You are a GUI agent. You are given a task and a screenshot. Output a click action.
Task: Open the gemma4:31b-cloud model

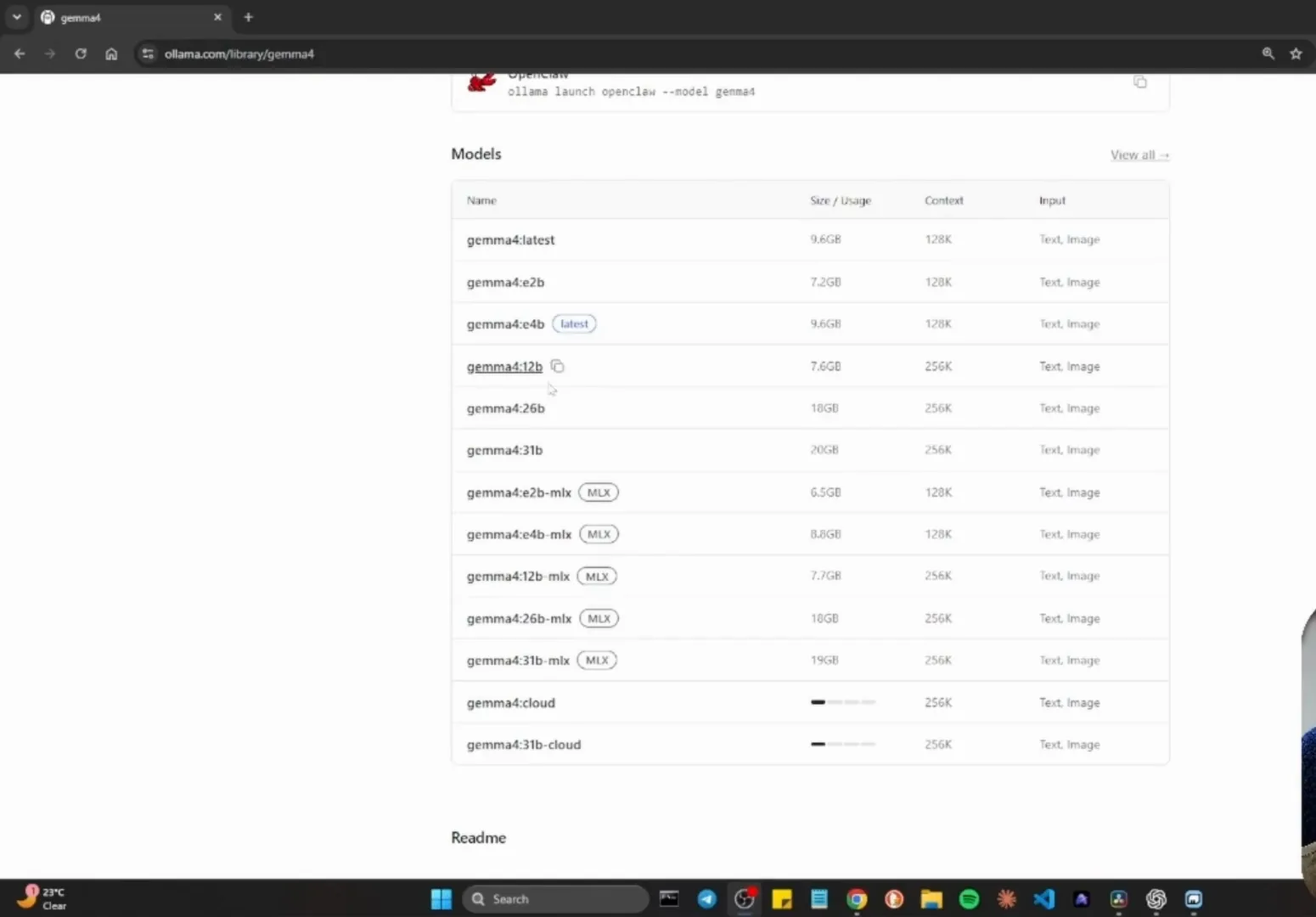[524, 745]
